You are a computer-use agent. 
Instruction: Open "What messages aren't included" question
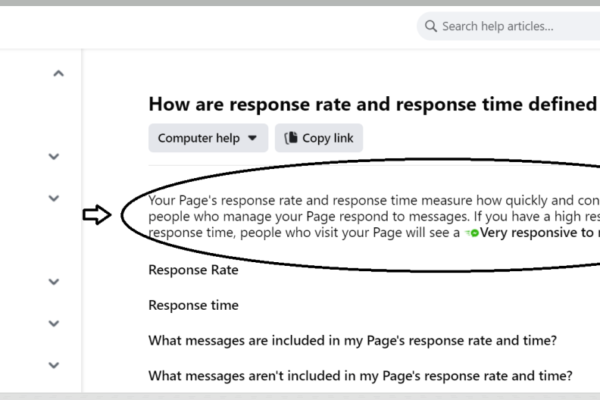pos(360,376)
